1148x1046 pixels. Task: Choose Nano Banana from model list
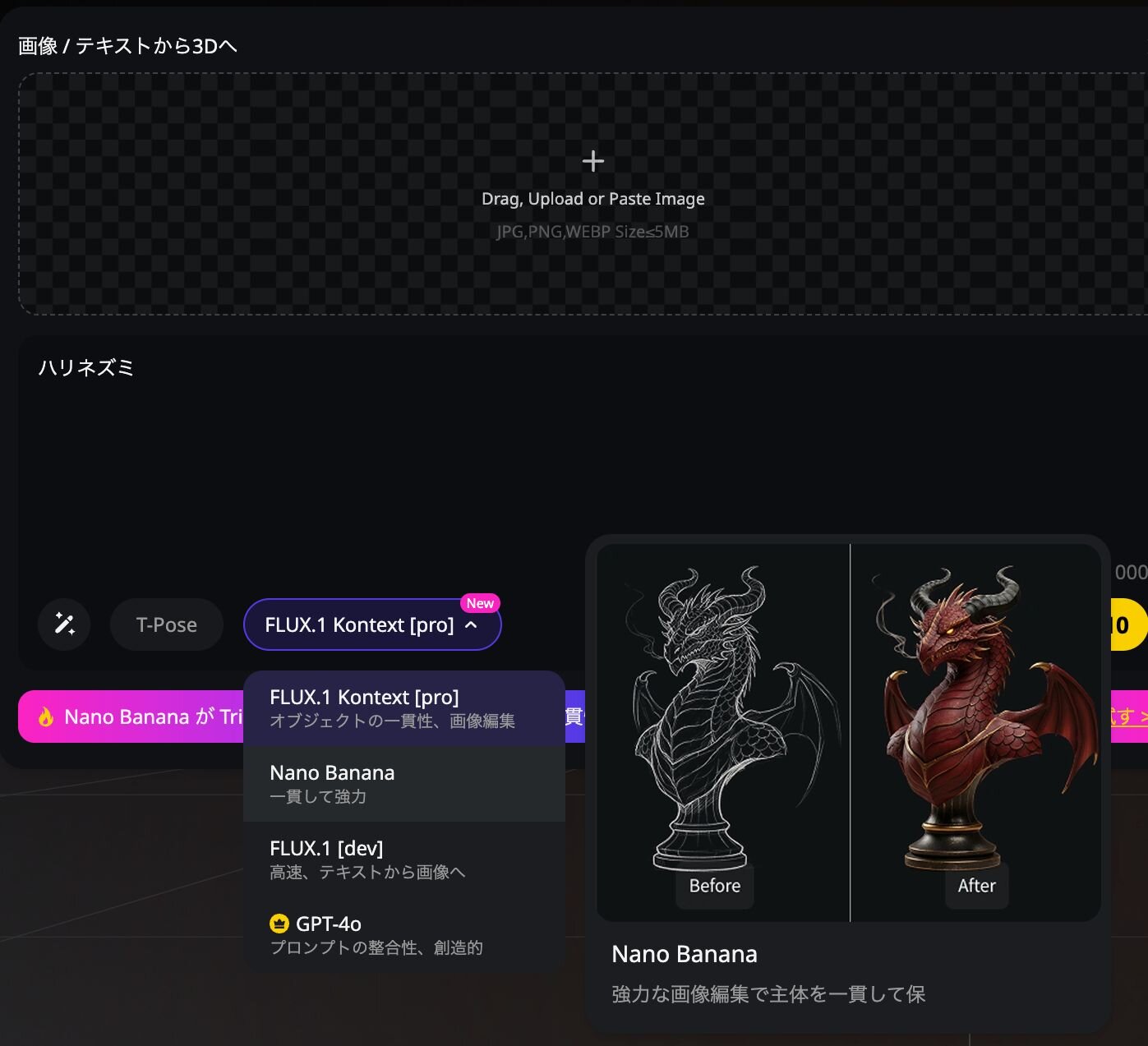coord(404,784)
